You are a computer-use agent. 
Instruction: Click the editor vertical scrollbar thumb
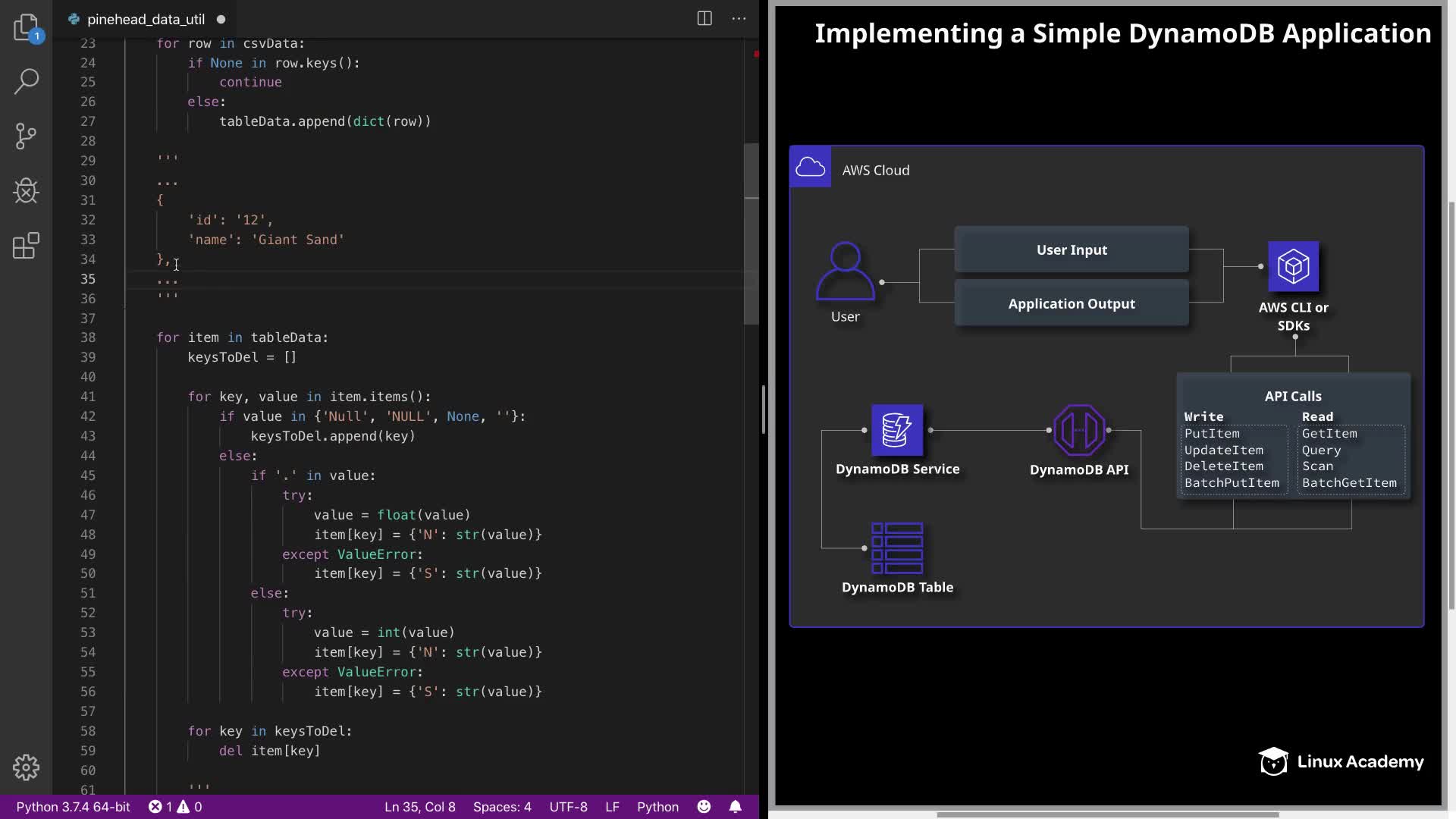(x=752, y=234)
